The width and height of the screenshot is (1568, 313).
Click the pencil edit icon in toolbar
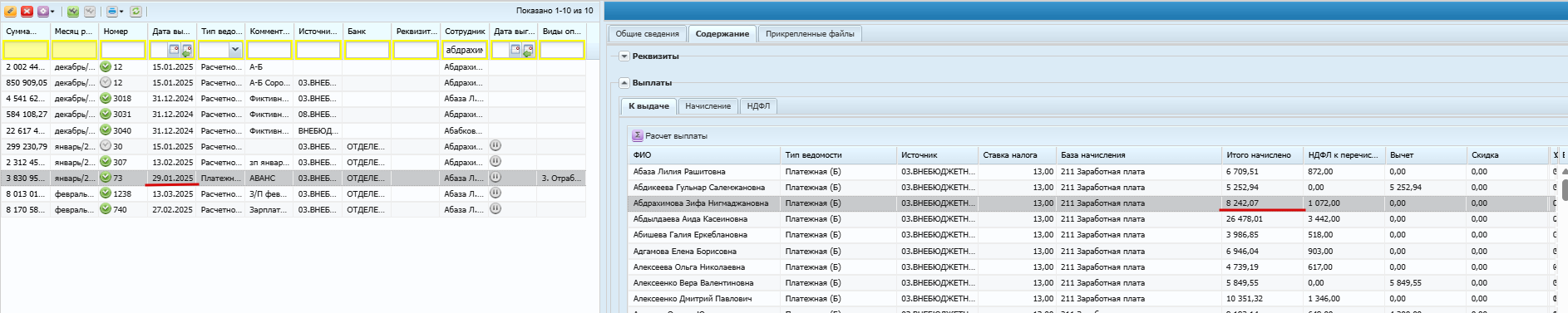[11, 11]
